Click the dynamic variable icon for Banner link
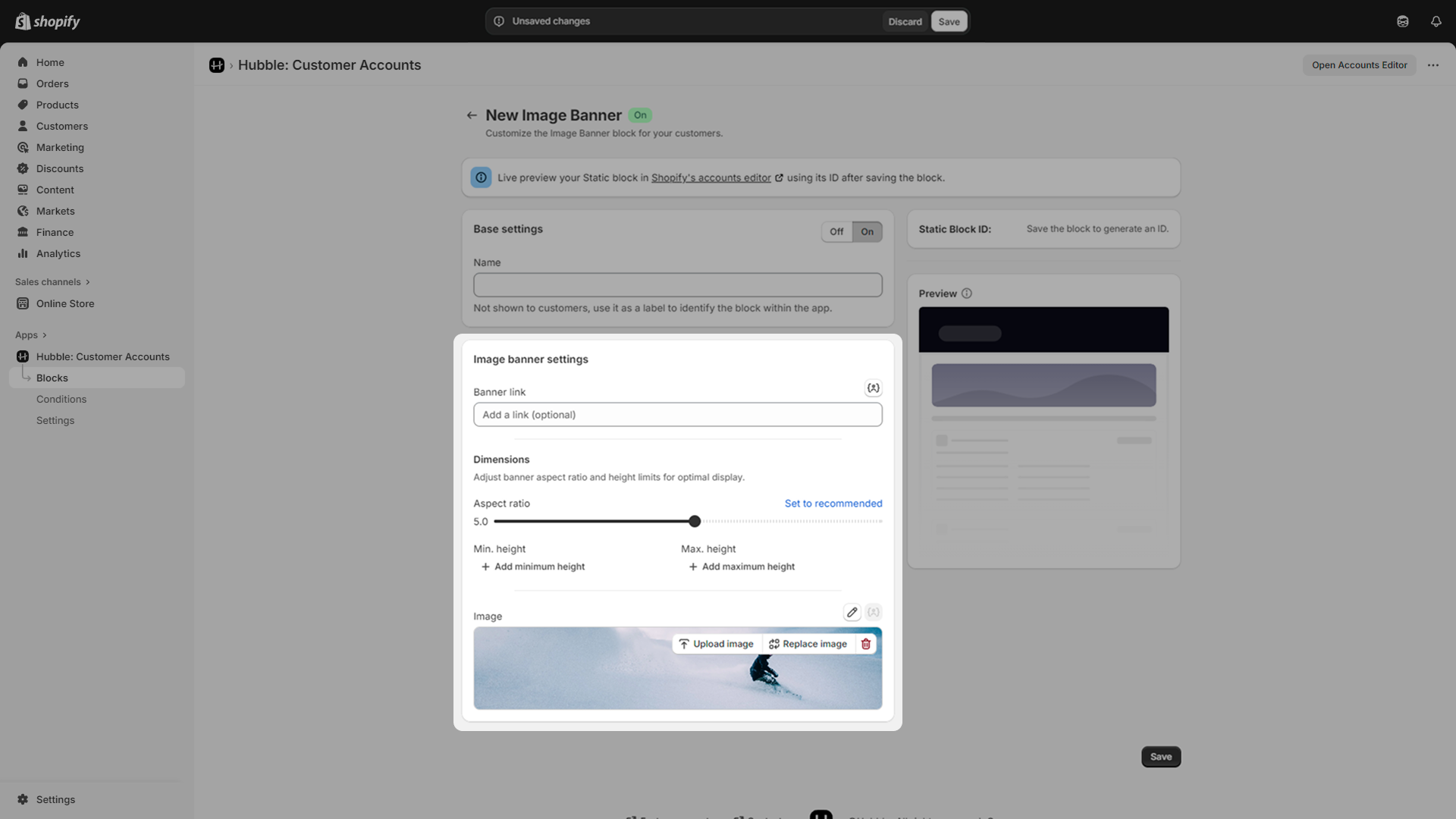The image size is (1456, 819). (x=873, y=388)
